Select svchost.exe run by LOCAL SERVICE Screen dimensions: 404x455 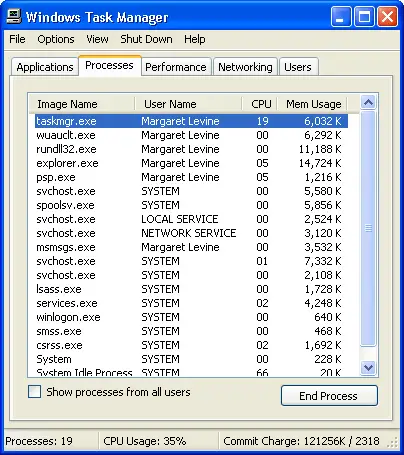click(191, 219)
